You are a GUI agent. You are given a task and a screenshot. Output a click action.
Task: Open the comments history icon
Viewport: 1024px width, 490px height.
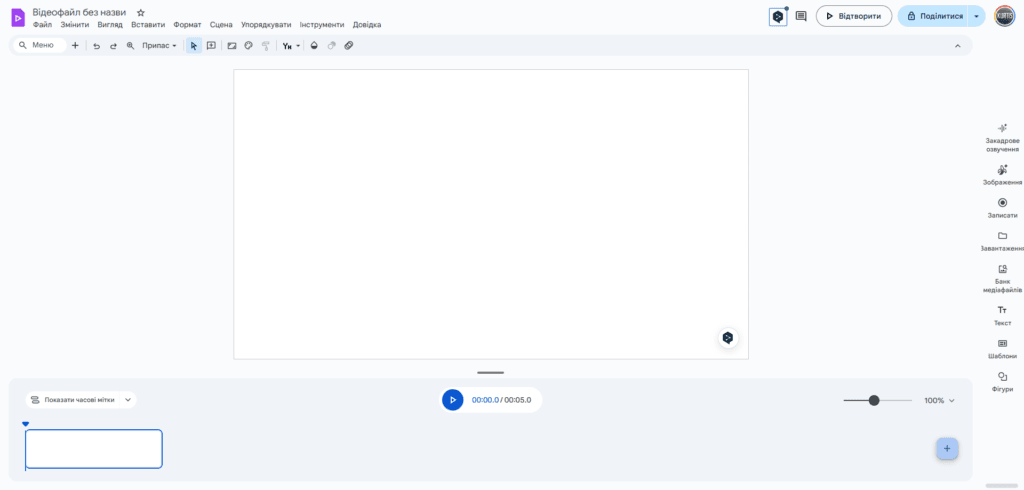tap(801, 16)
